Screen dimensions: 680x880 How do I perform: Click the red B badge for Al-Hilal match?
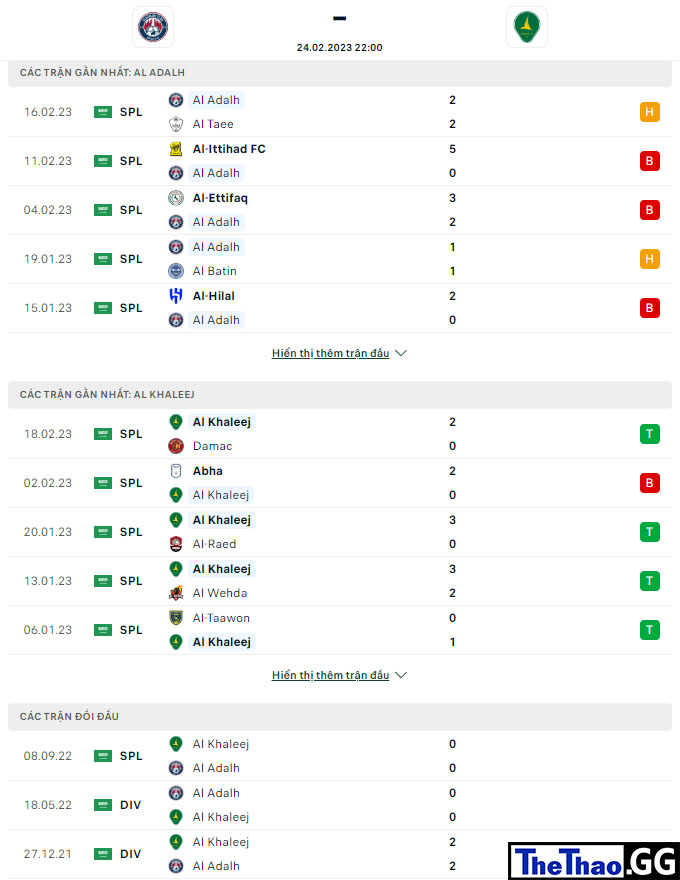650,308
